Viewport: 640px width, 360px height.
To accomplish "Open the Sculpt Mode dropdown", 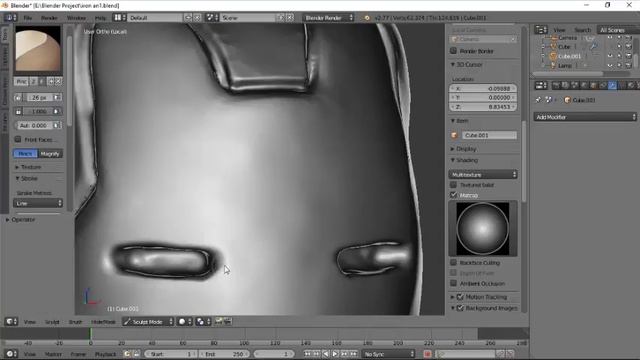I will pos(148,322).
